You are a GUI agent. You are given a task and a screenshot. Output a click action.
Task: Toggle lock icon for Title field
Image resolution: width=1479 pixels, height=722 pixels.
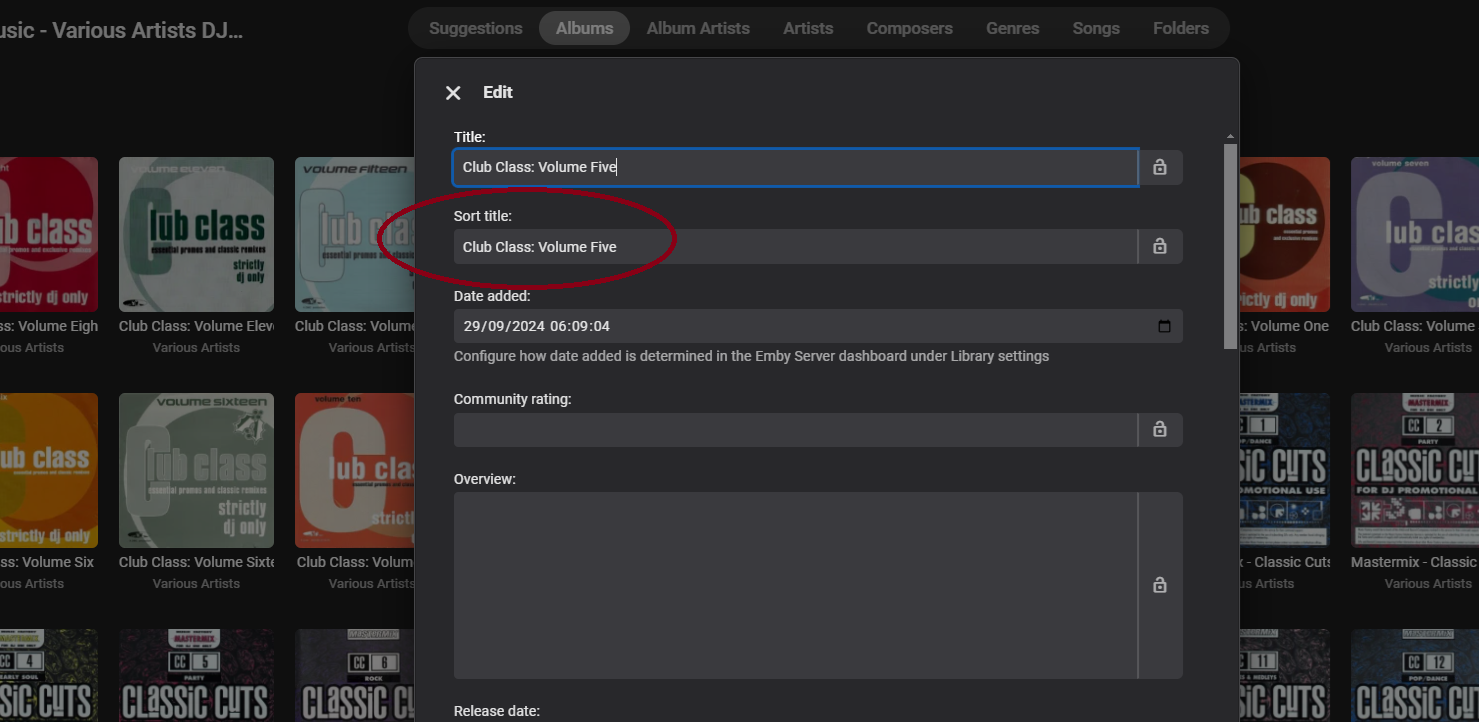pyautogui.click(x=1160, y=167)
